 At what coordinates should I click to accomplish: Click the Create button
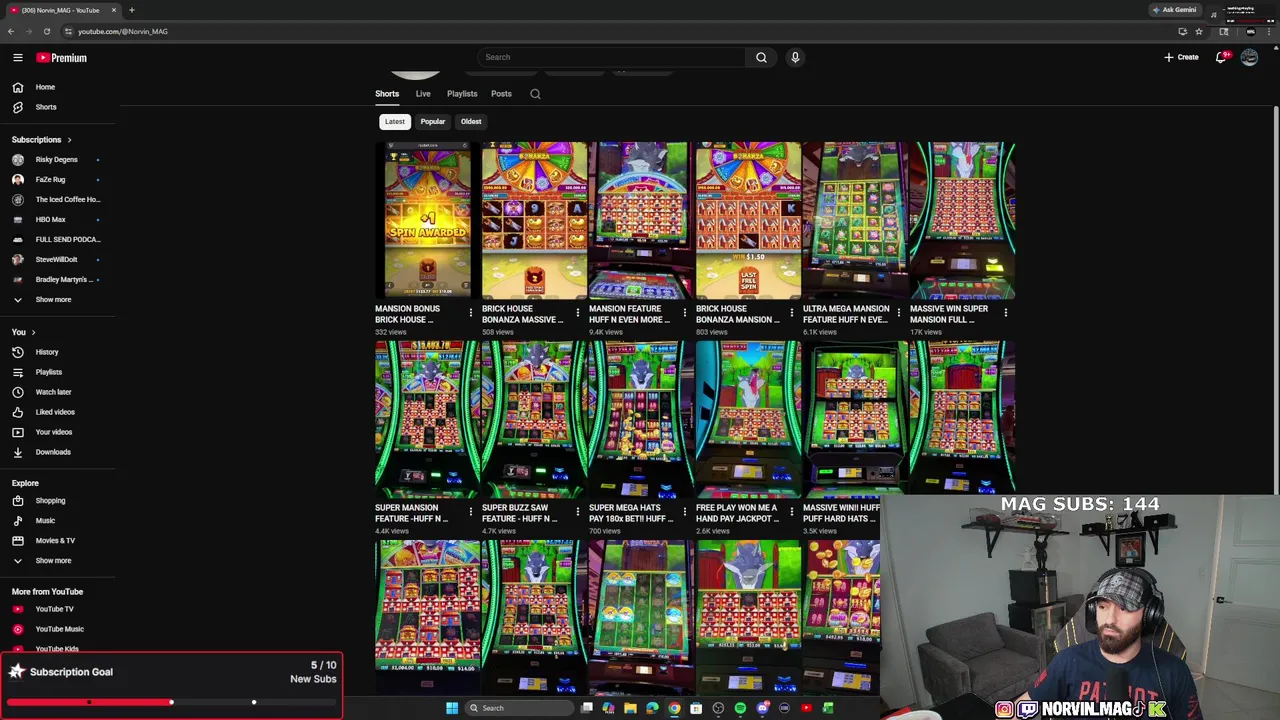1181,57
